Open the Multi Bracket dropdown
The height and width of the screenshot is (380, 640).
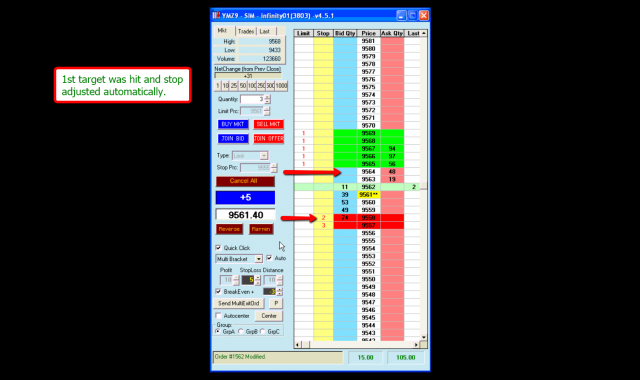point(258,259)
